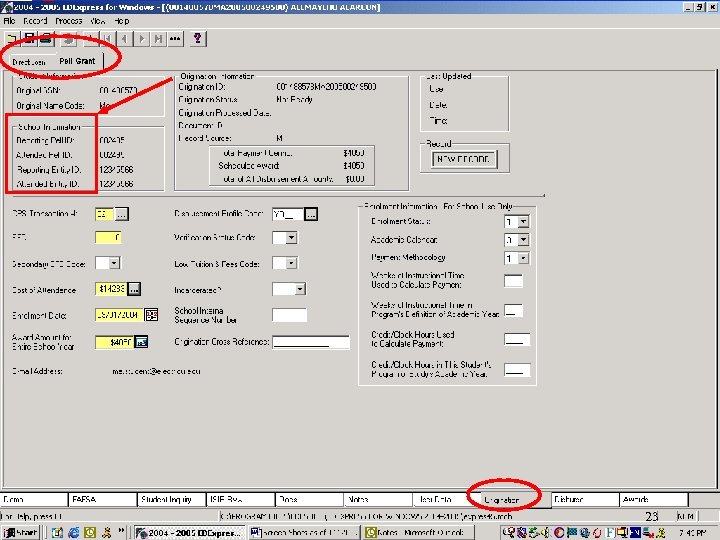Viewport: 720px width, 540px height.
Task: Open Help question mark toolbar icon
Action: 197,39
